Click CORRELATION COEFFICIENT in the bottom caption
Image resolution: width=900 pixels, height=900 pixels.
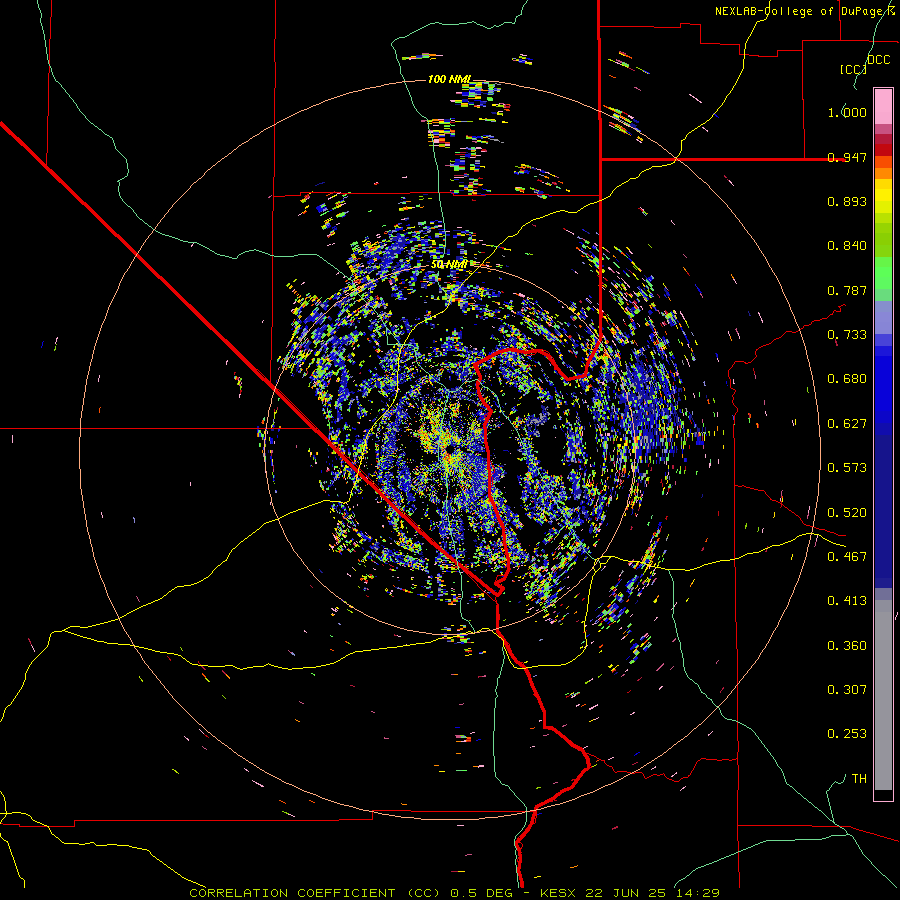coord(292,893)
